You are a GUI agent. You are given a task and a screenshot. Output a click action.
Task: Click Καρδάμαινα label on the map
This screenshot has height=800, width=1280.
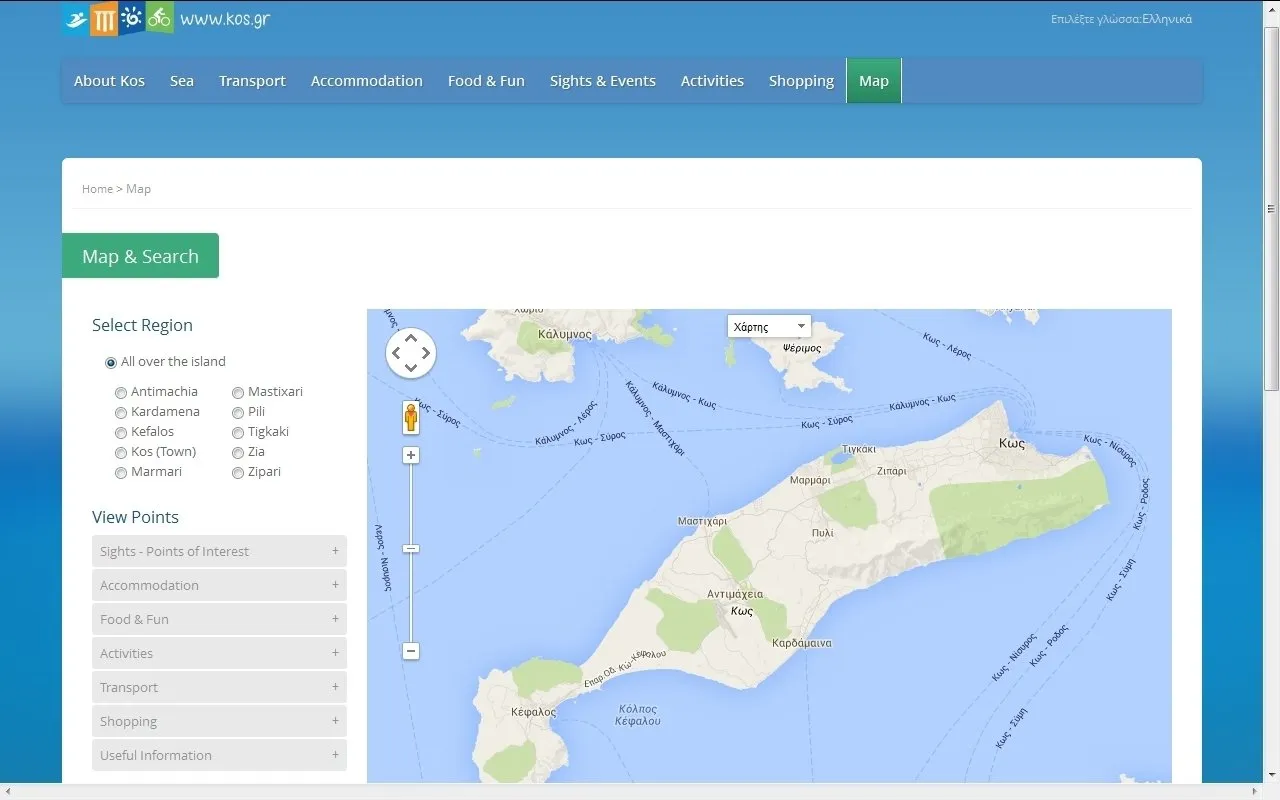802,643
